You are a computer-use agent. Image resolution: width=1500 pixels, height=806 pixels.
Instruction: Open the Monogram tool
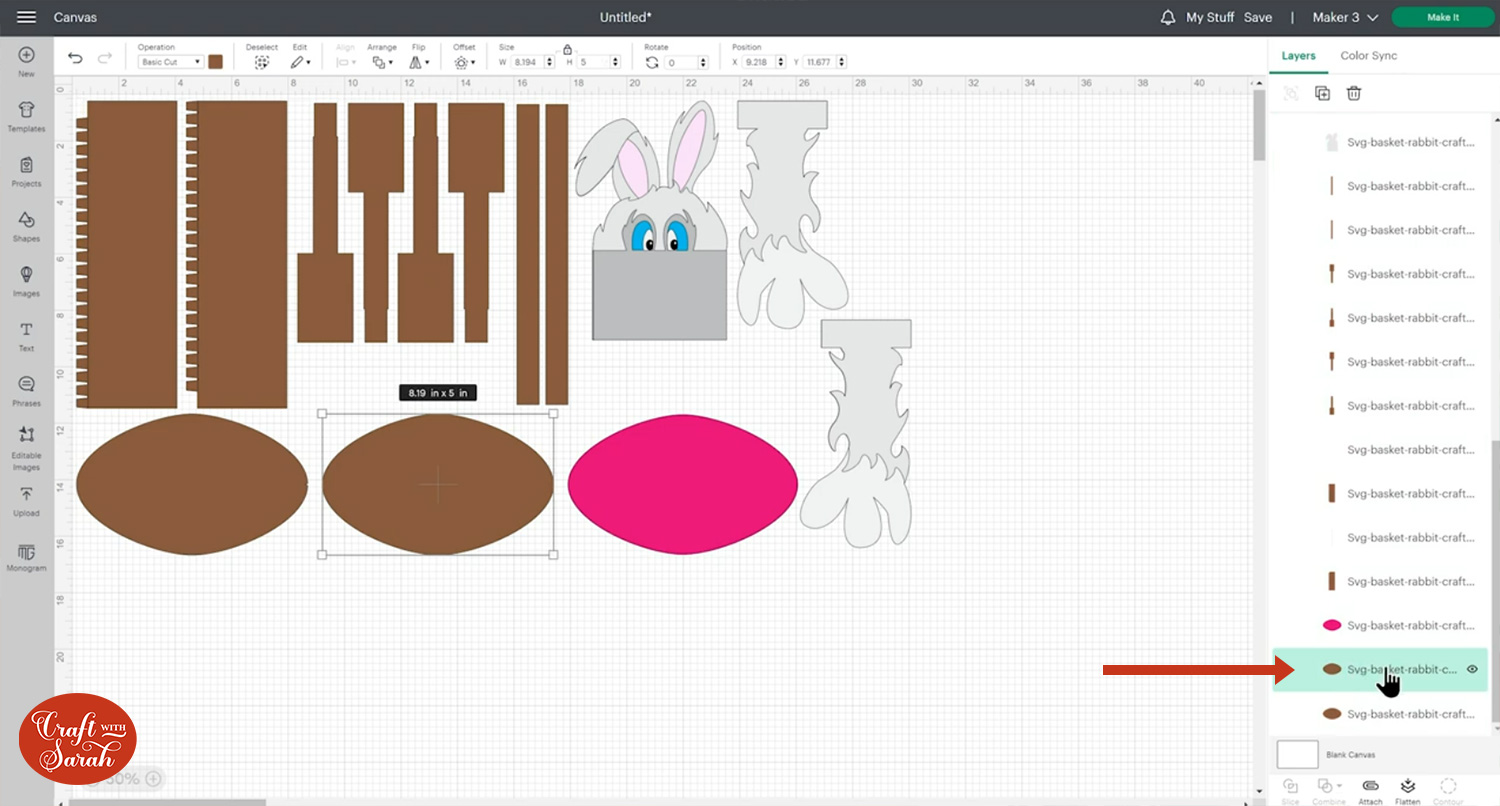26,557
